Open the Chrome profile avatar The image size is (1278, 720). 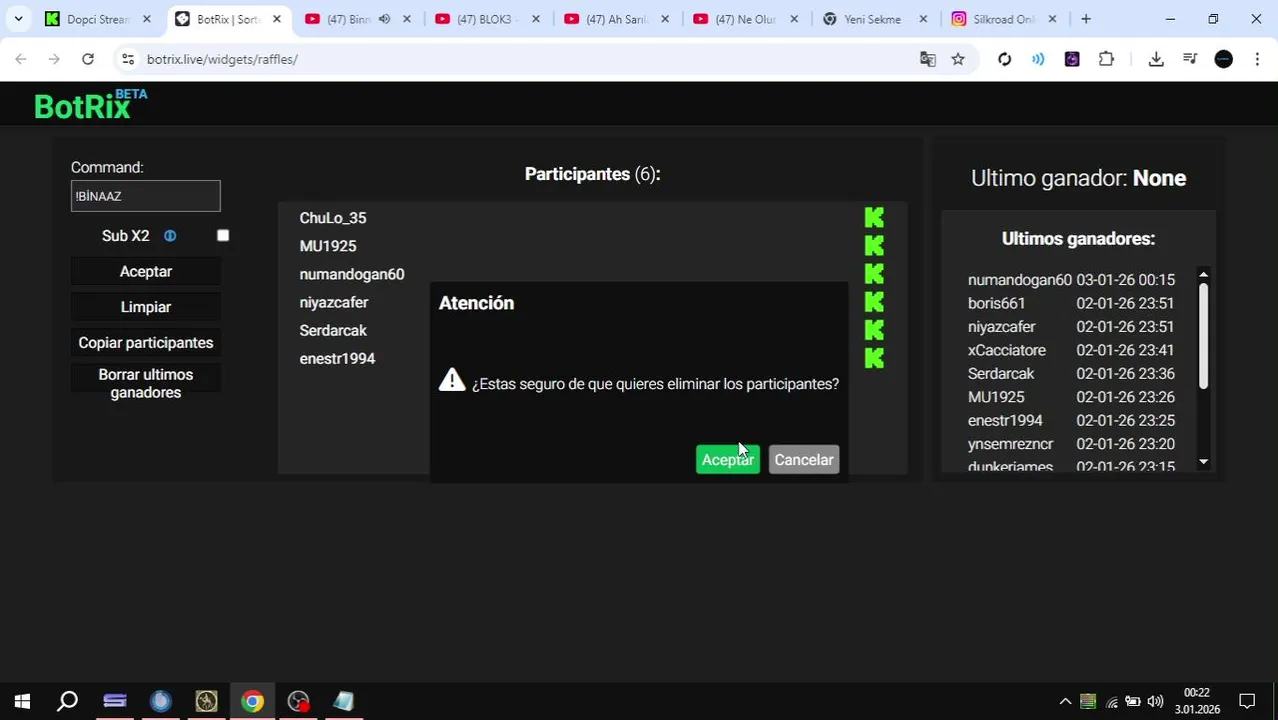(x=1224, y=59)
